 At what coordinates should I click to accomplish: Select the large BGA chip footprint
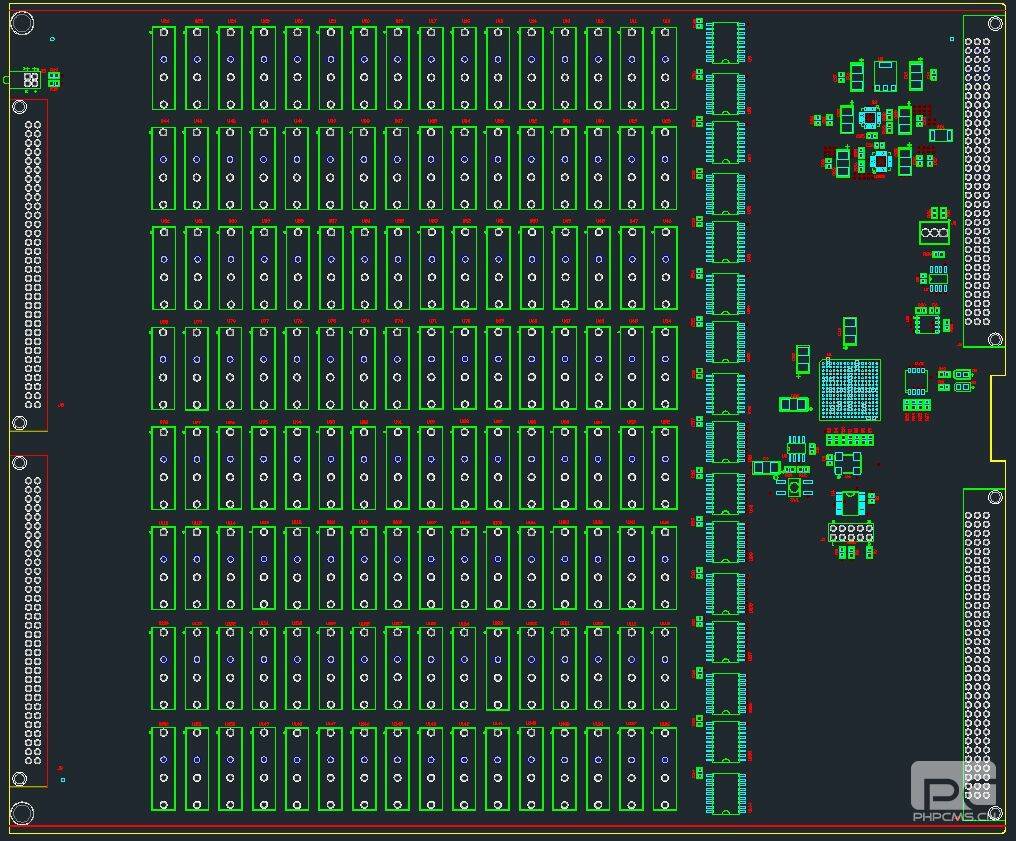[x=850, y=390]
